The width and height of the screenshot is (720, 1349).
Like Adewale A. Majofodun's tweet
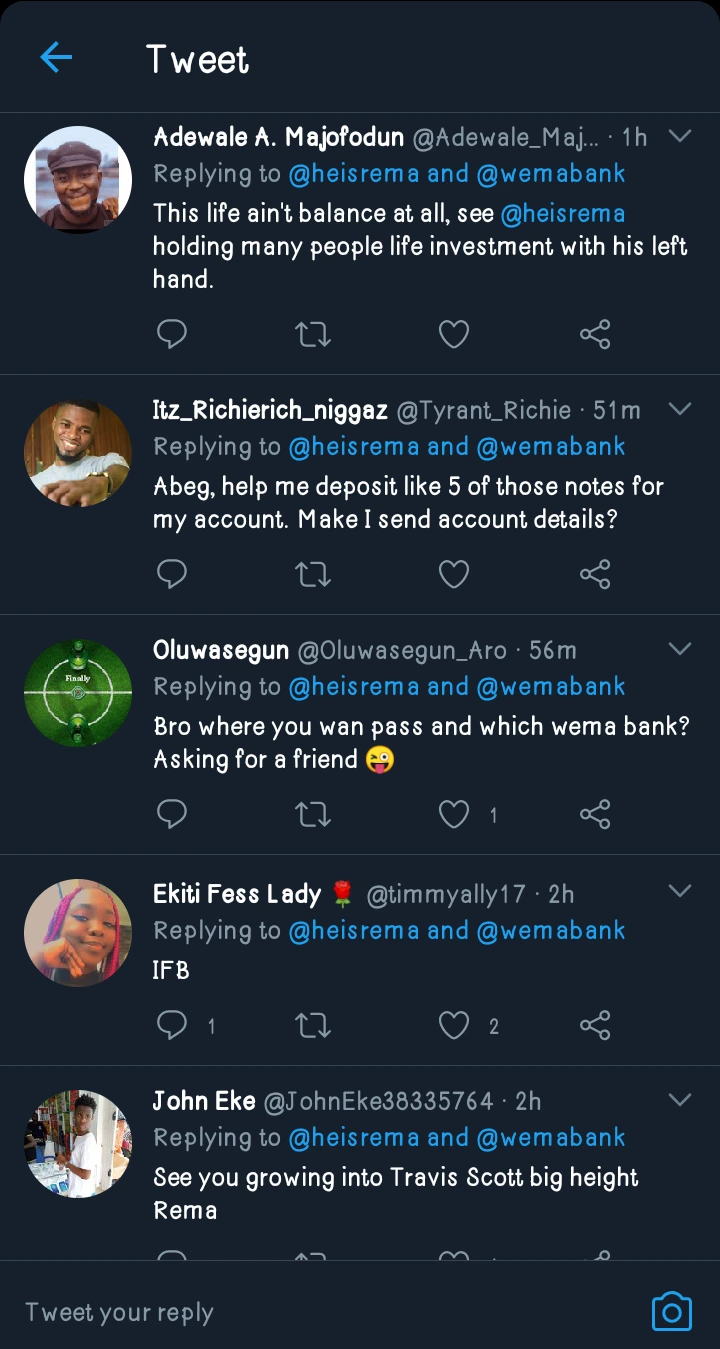(454, 334)
